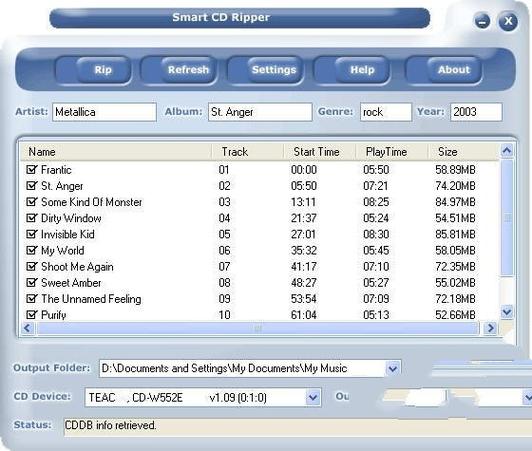Uncheck the Frantic track checkbox
532x451 pixels.
(x=31, y=169)
